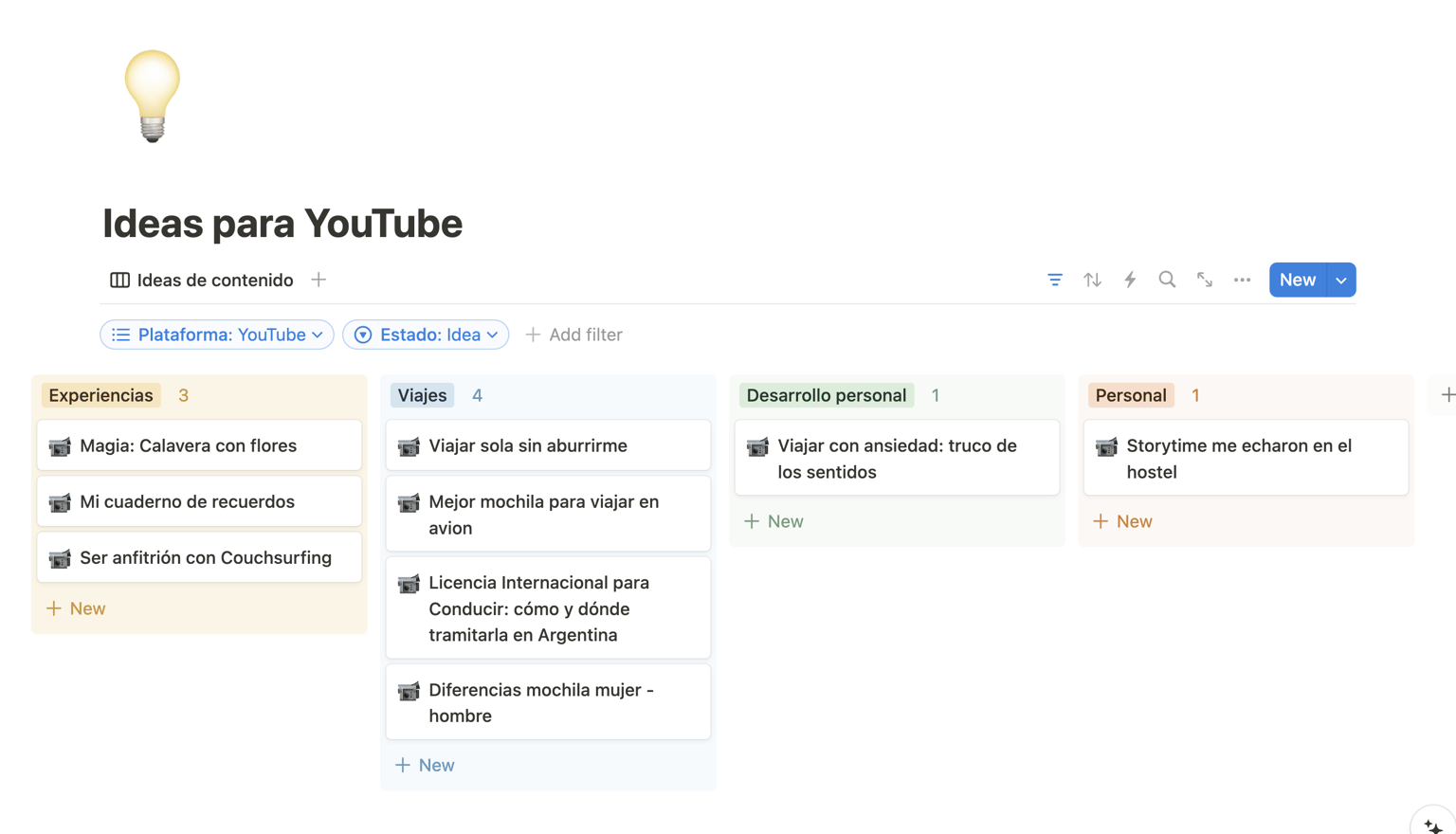
Task: Open card Diferencias mochila mujer - hombre
Action: [x=548, y=702]
